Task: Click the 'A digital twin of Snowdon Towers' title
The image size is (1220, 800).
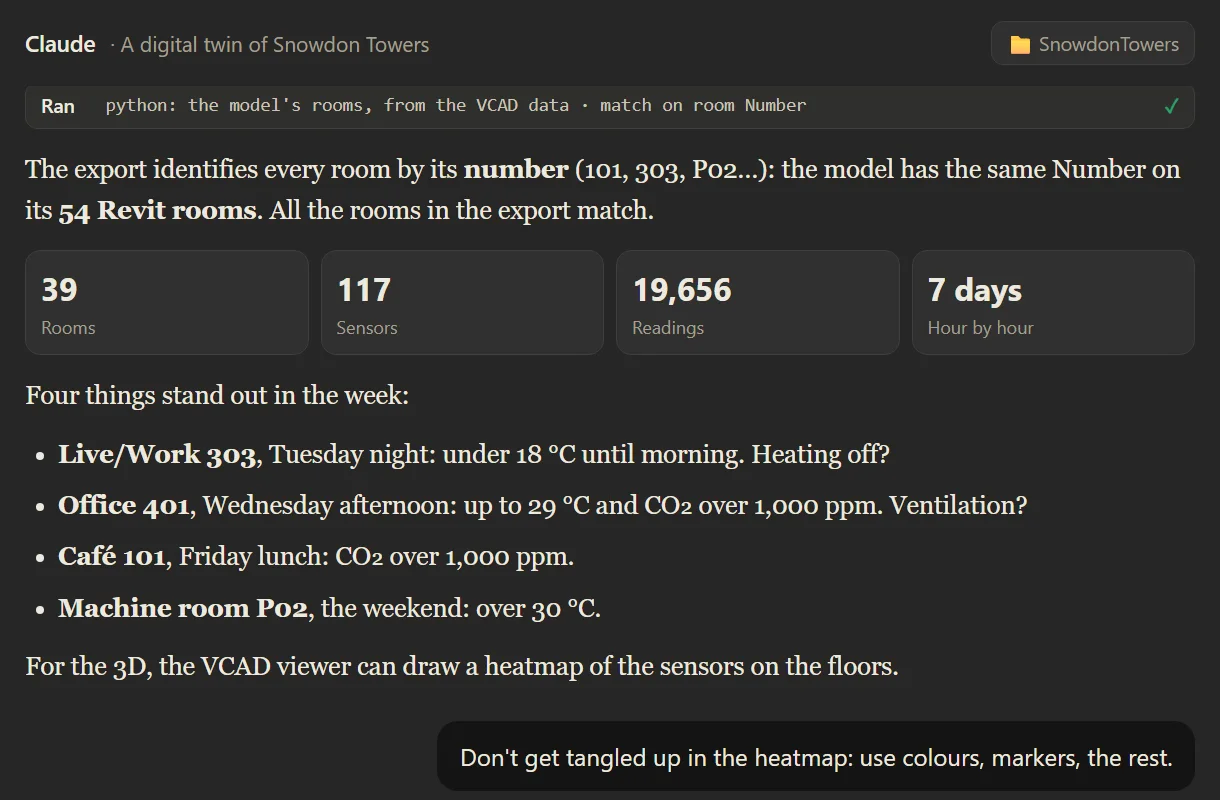Action: tap(275, 45)
